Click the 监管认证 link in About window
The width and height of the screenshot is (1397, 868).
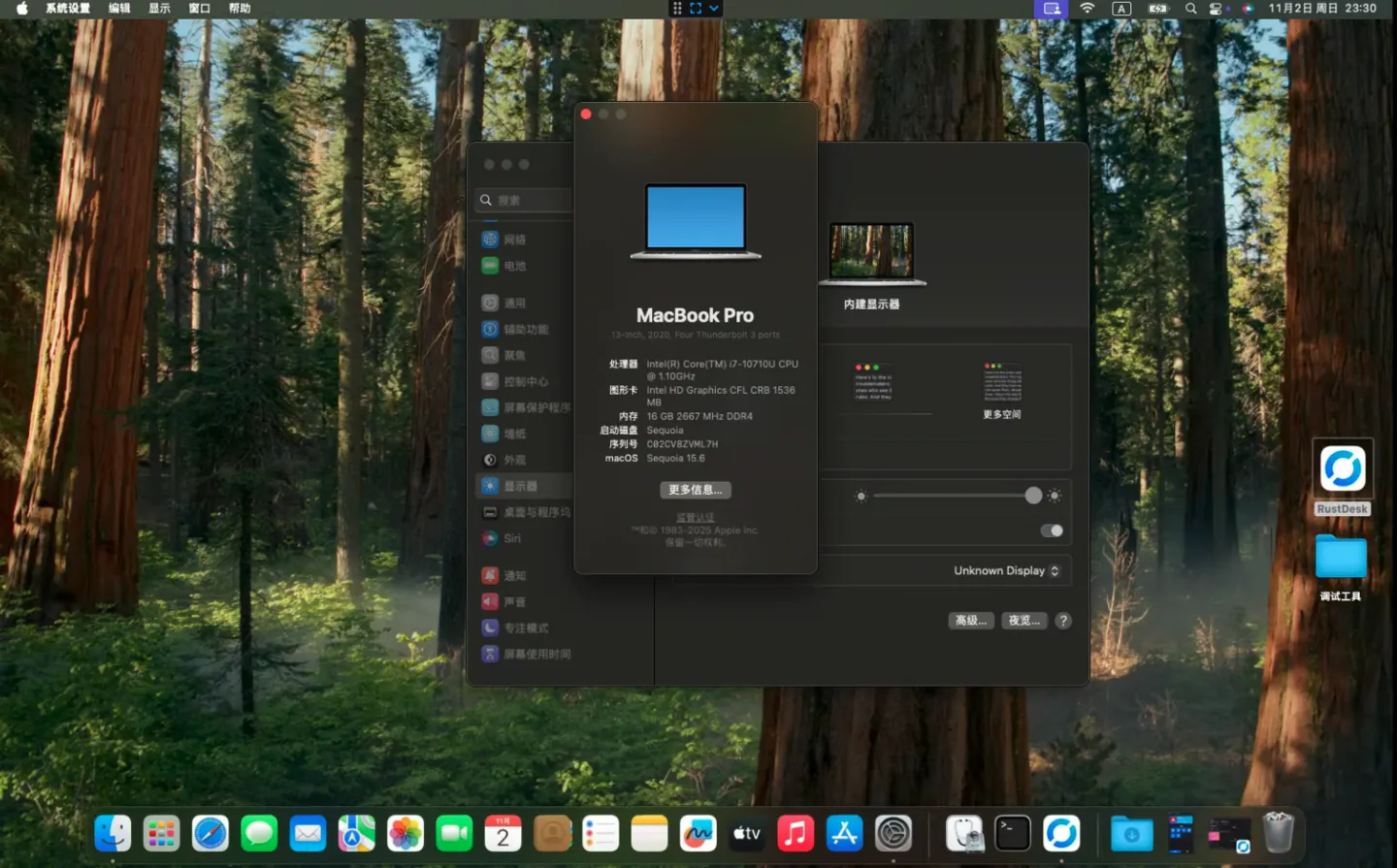pyautogui.click(x=695, y=517)
